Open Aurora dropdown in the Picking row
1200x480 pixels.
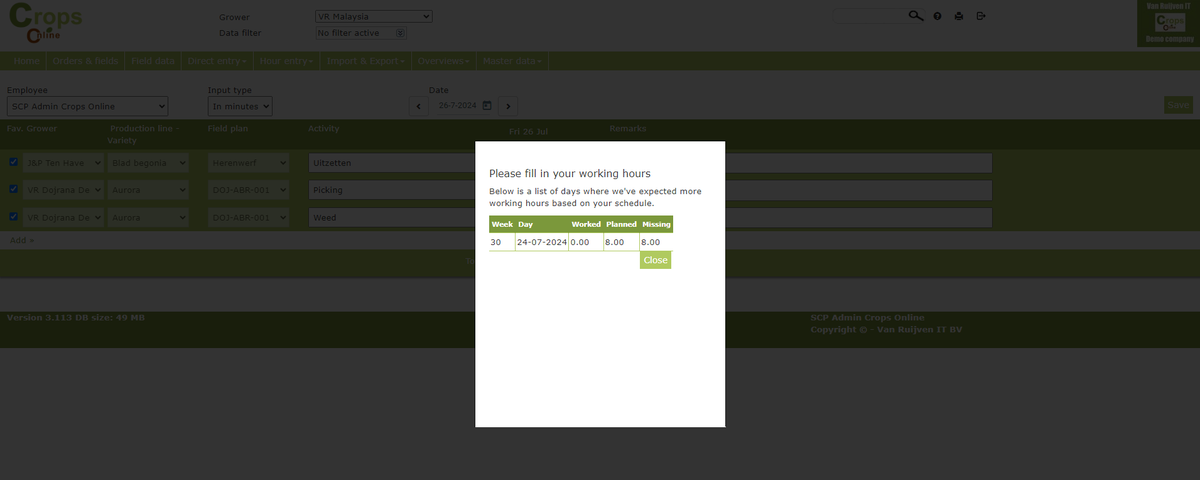point(148,190)
